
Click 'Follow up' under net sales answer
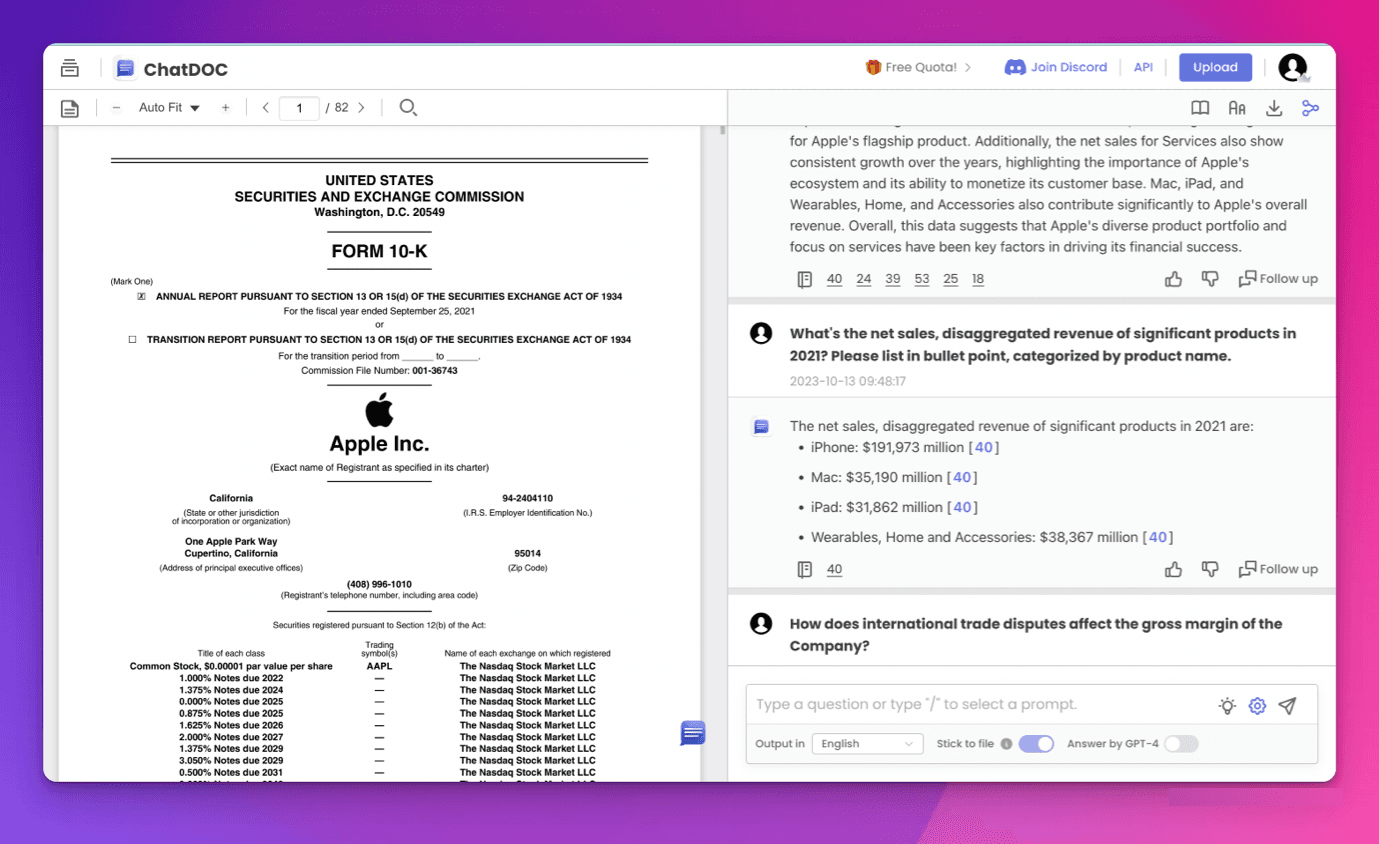[x=1278, y=569]
